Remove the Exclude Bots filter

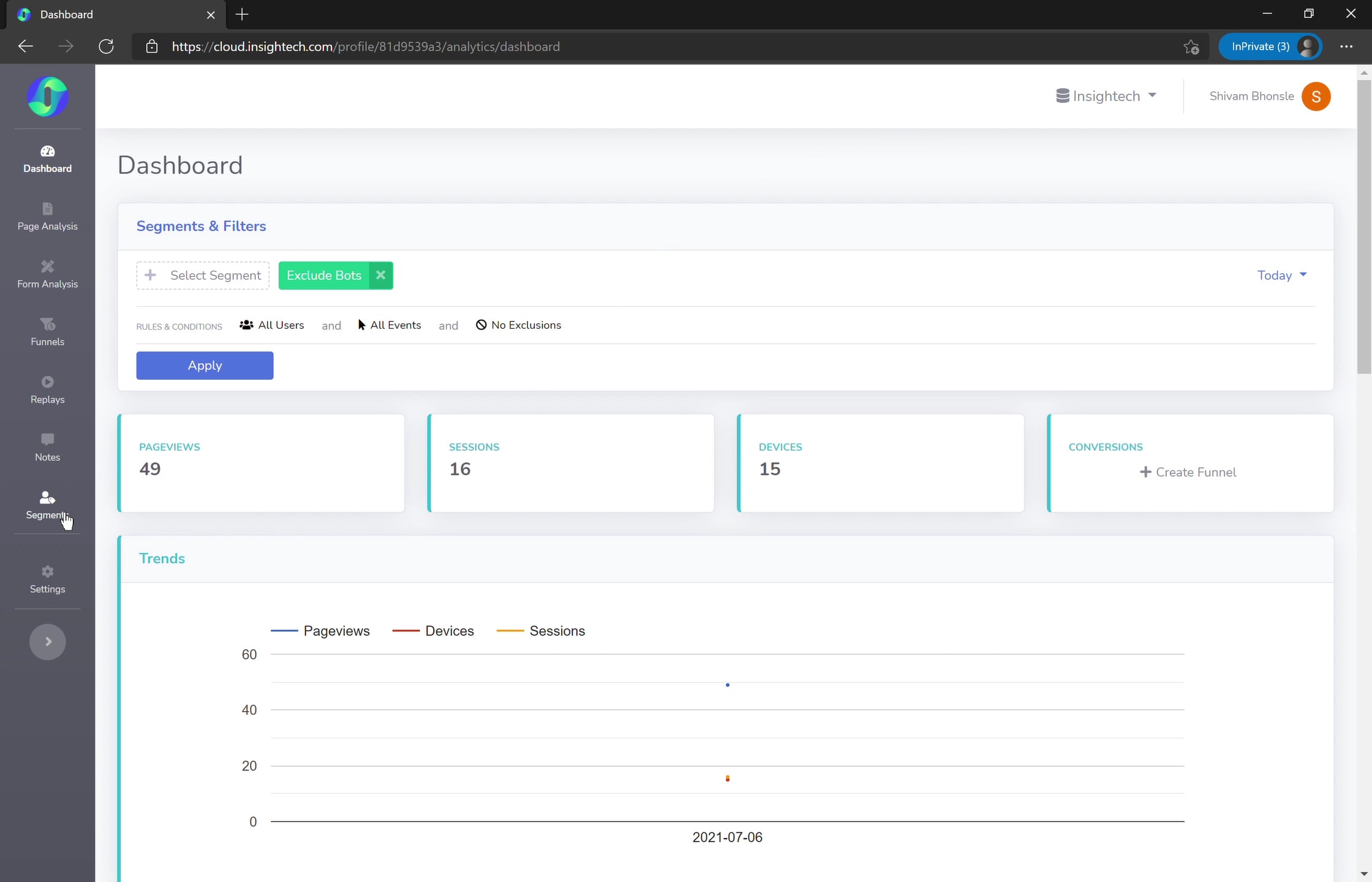[x=380, y=275]
